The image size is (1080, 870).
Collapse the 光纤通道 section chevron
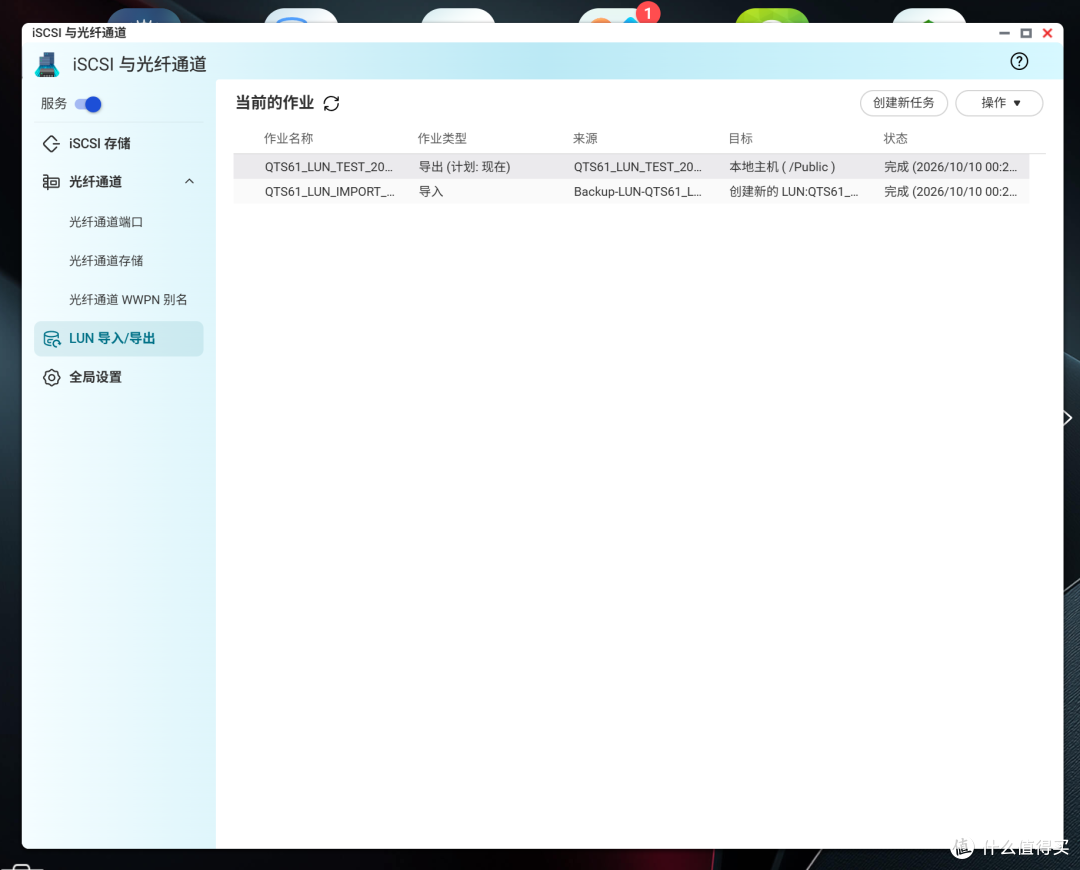click(x=189, y=181)
